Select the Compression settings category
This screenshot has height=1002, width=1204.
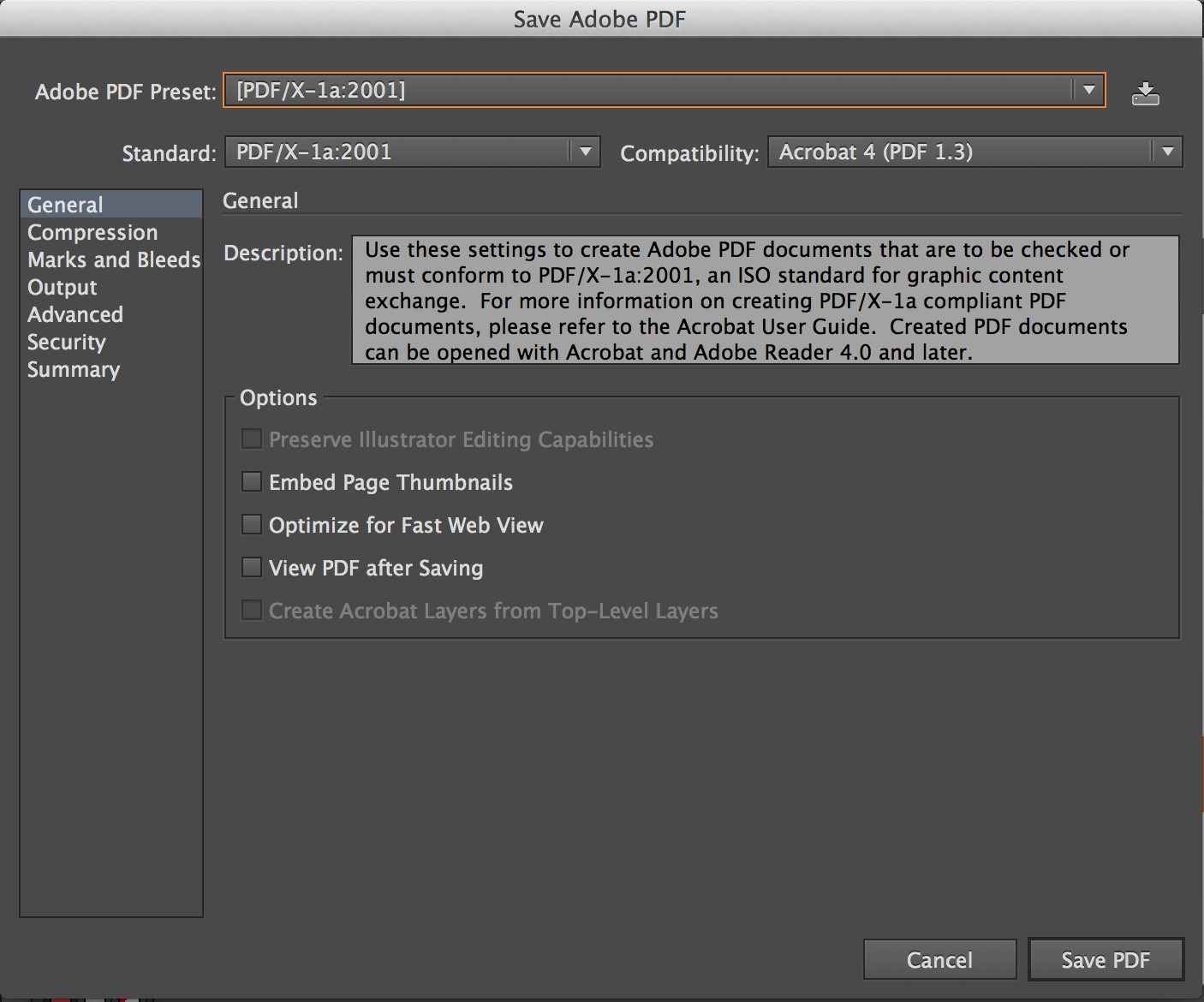coord(92,232)
